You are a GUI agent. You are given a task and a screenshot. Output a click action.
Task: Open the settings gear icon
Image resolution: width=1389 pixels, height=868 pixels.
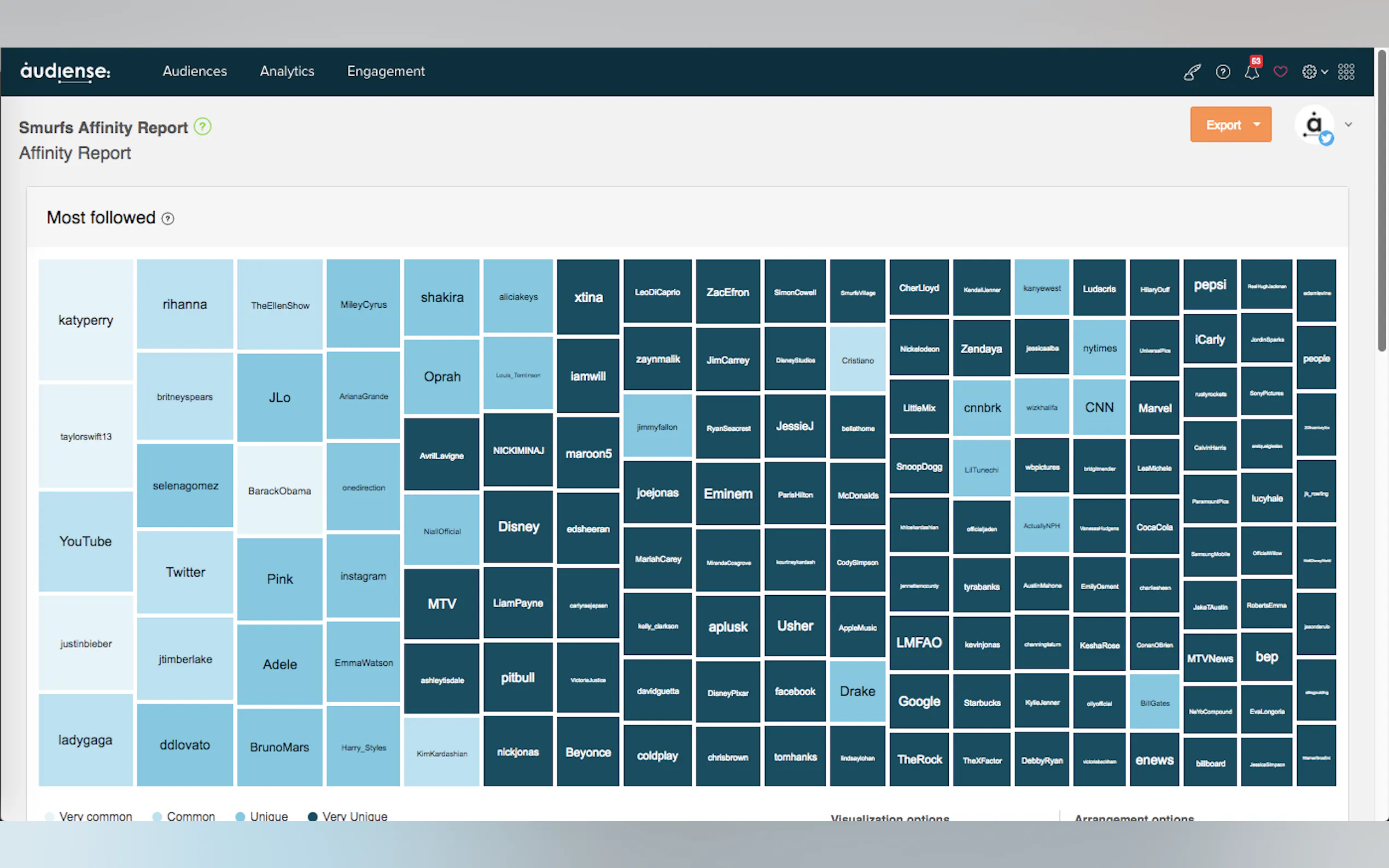point(1309,72)
